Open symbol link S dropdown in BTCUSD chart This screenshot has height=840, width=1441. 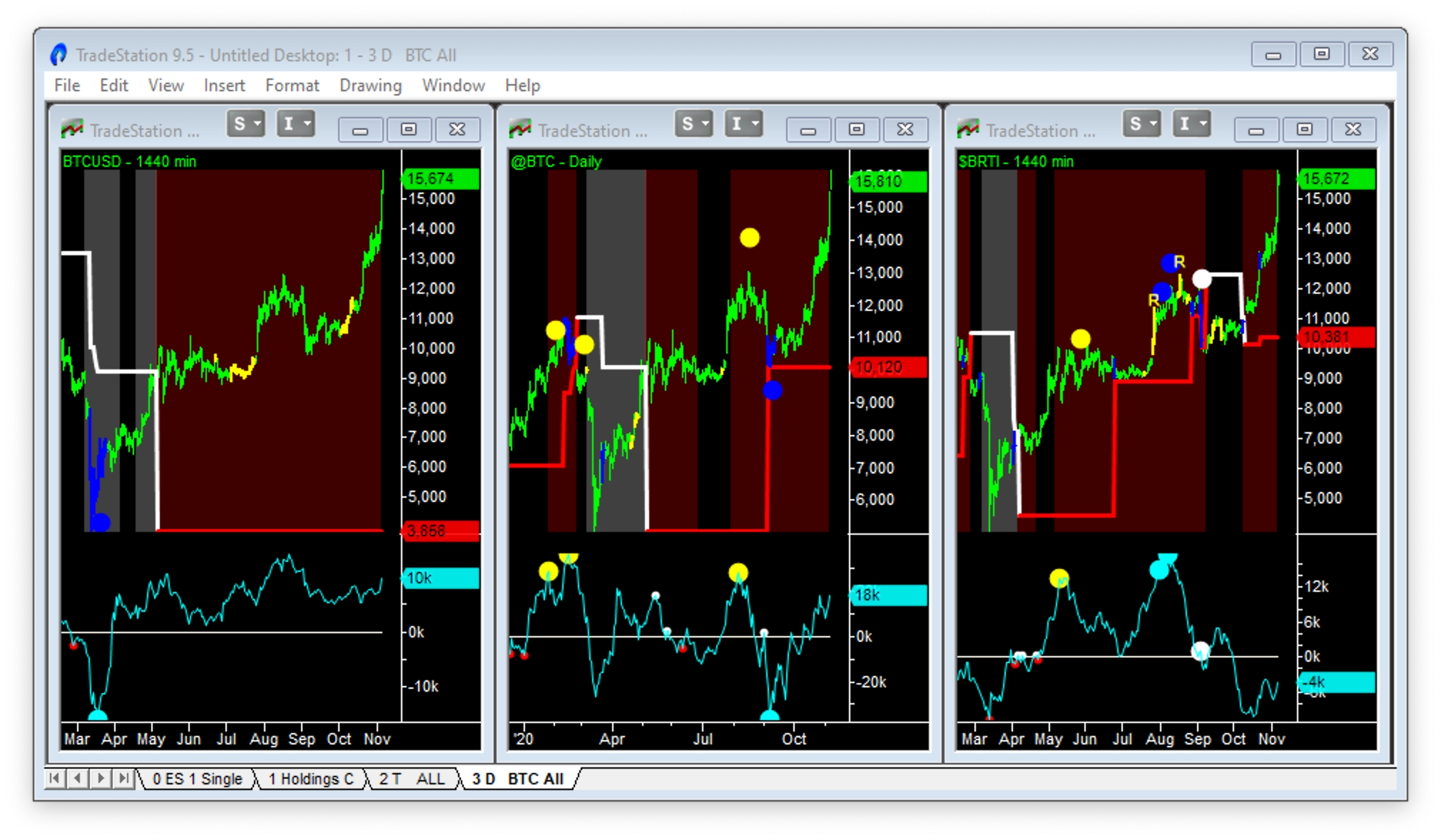tap(246, 124)
